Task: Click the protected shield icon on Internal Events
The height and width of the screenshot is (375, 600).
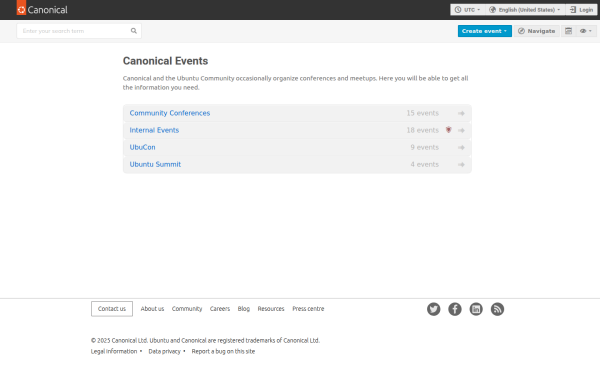Action: [x=448, y=130]
